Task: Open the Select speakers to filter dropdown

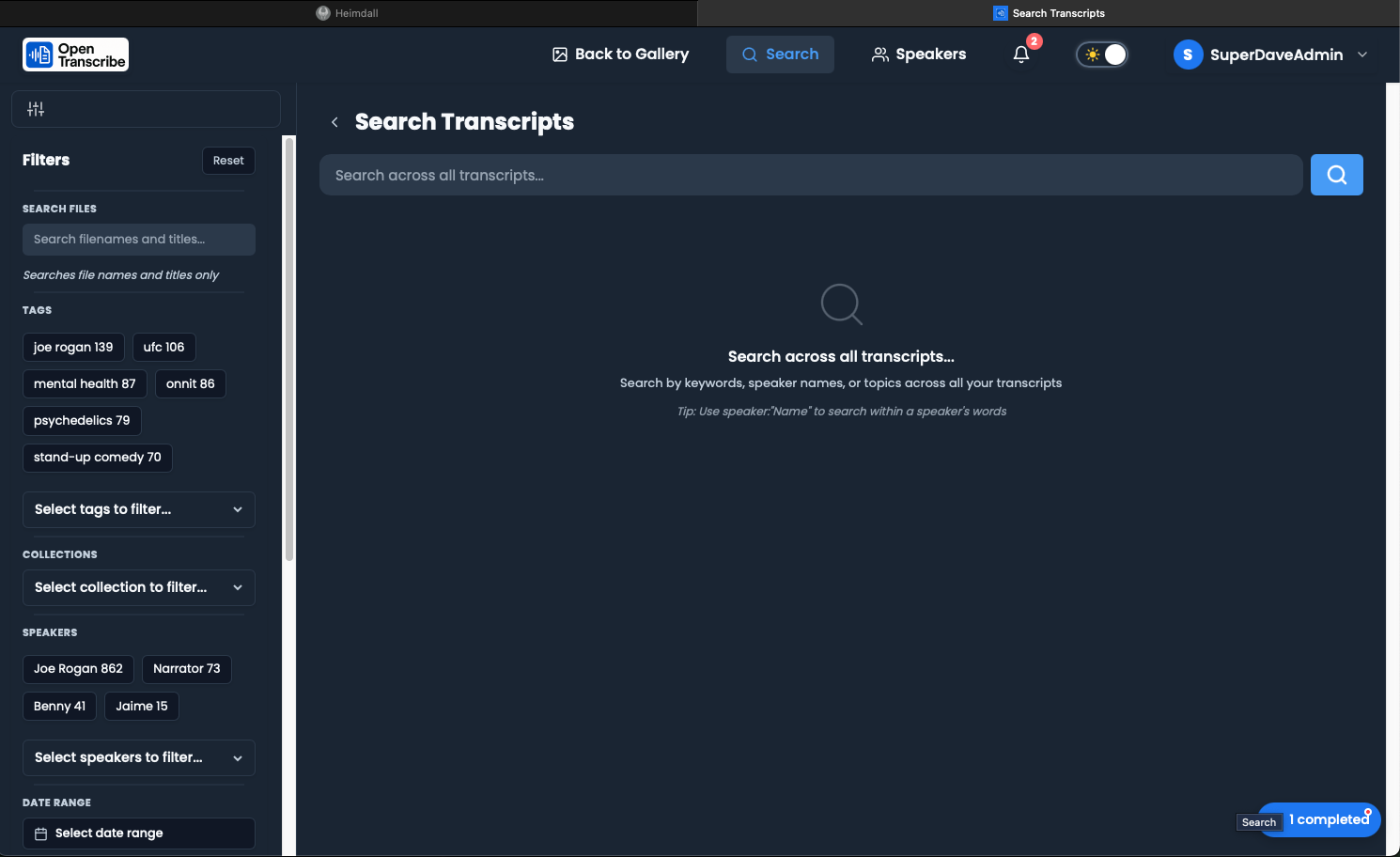Action: [x=139, y=757]
